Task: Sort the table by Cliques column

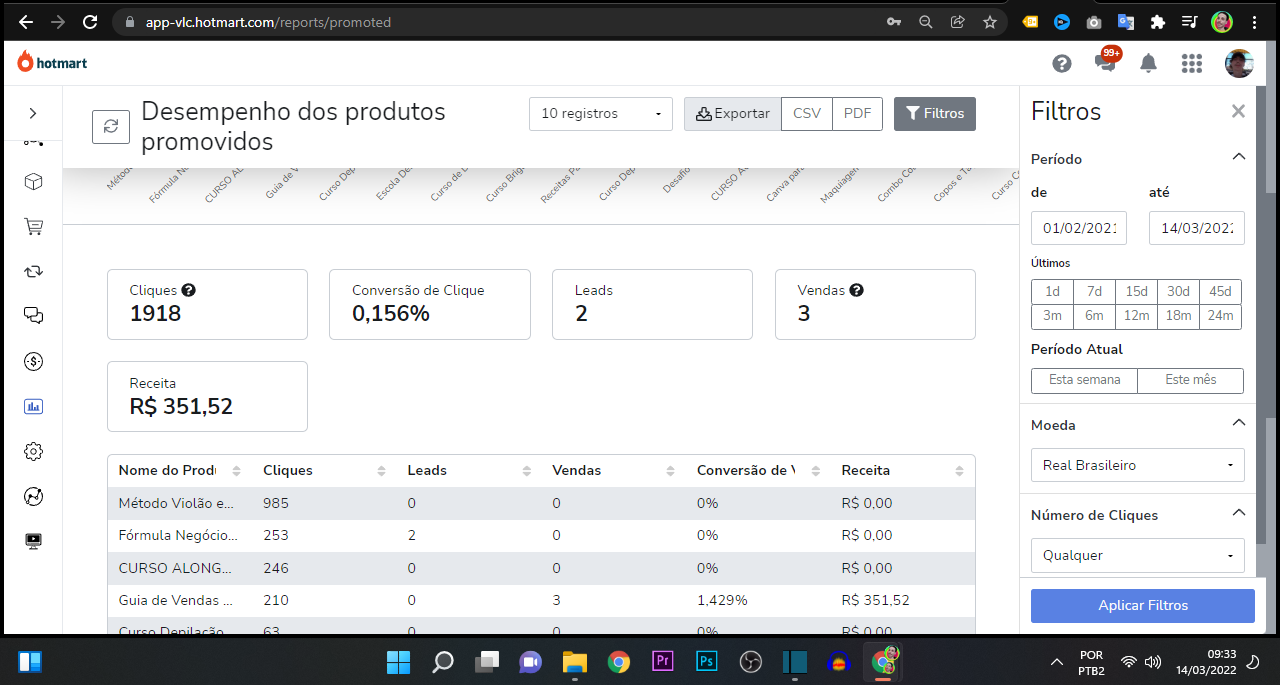Action: 381,471
